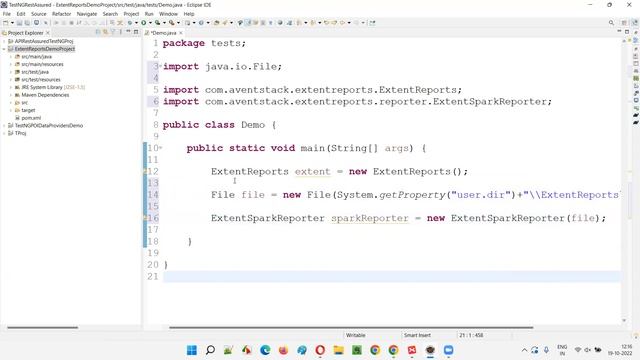
Task: Minimize the editor area
Action: coord(619,32)
